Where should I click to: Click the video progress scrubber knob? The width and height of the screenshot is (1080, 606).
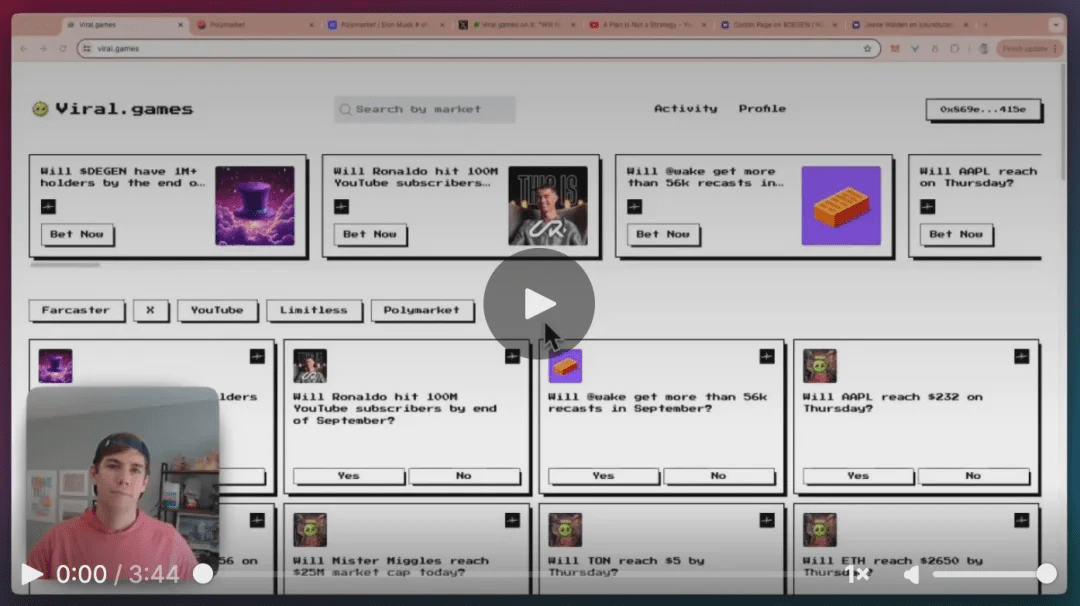pyautogui.click(x=202, y=574)
